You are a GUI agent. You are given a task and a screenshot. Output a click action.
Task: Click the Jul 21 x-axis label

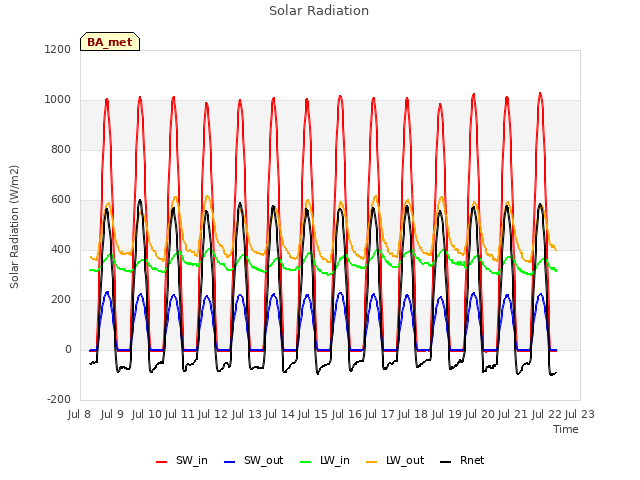point(513,415)
